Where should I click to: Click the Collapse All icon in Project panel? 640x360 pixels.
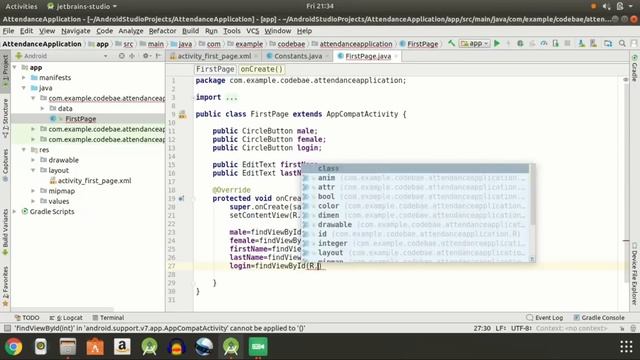coord(132,56)
